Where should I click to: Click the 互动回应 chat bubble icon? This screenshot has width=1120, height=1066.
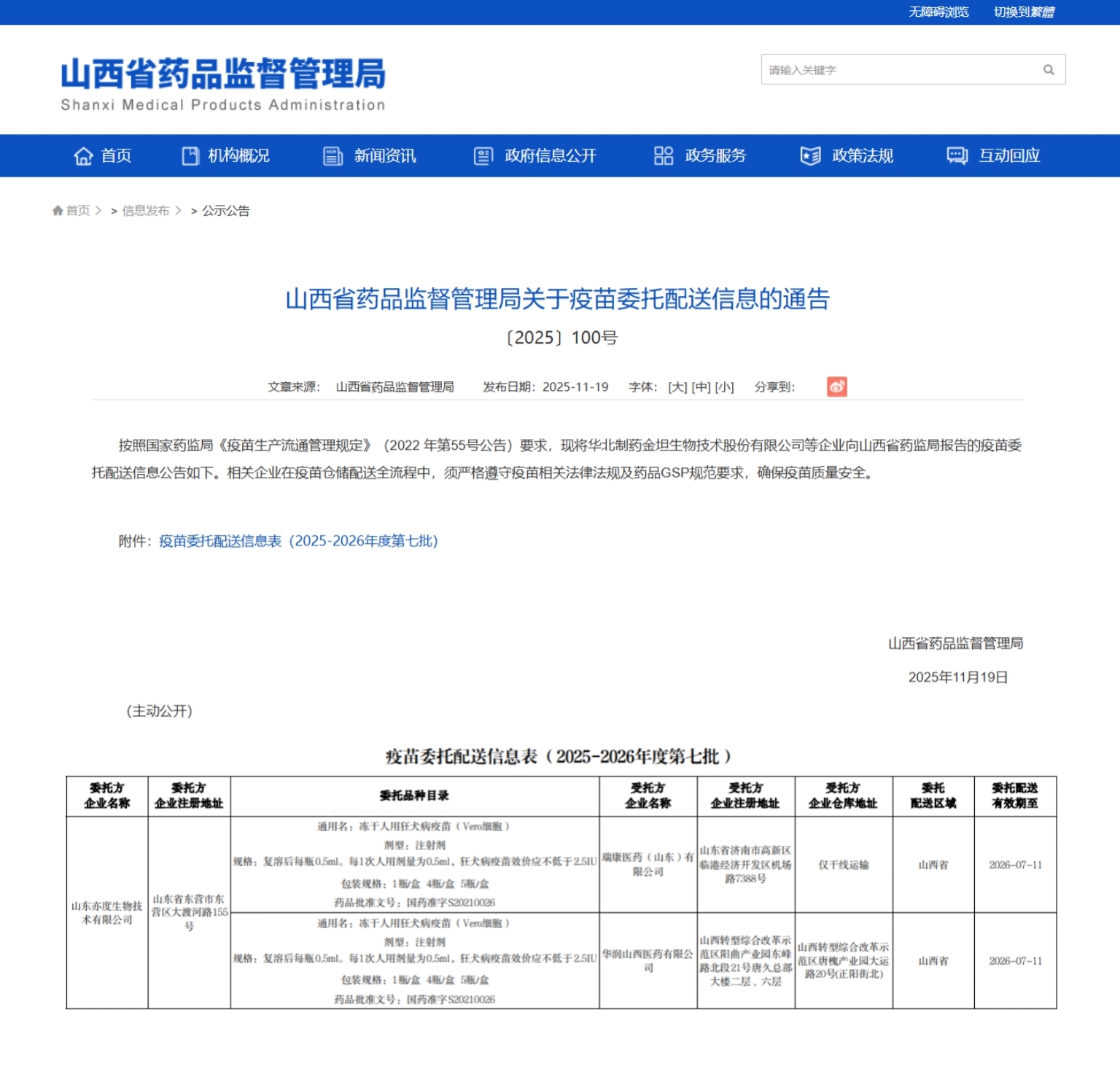click(x=957, y=156)
